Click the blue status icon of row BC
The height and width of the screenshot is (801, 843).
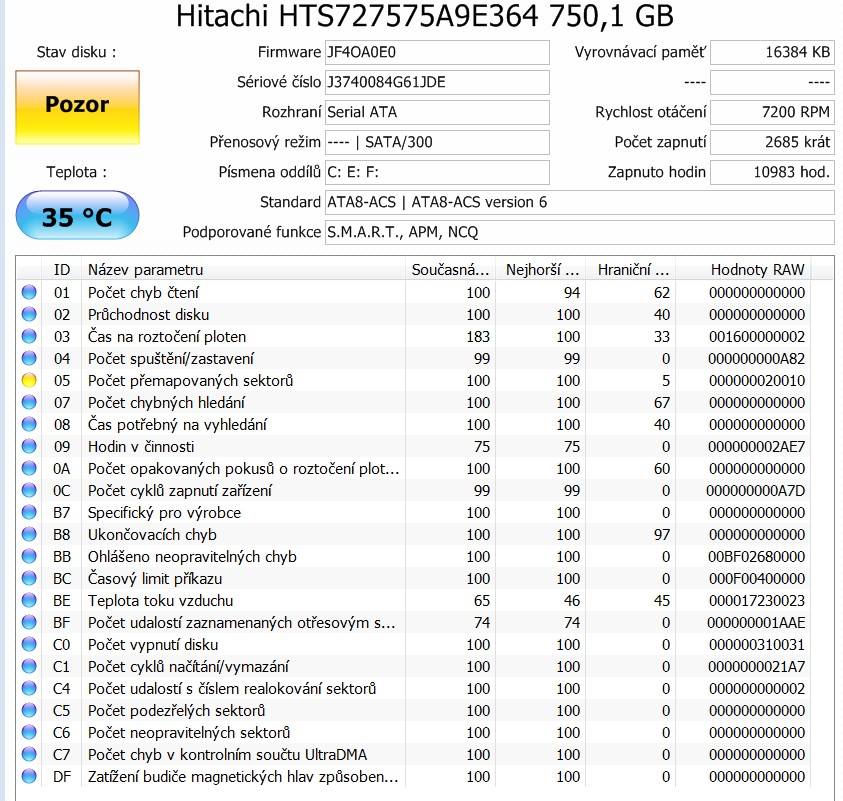(29, 578)
